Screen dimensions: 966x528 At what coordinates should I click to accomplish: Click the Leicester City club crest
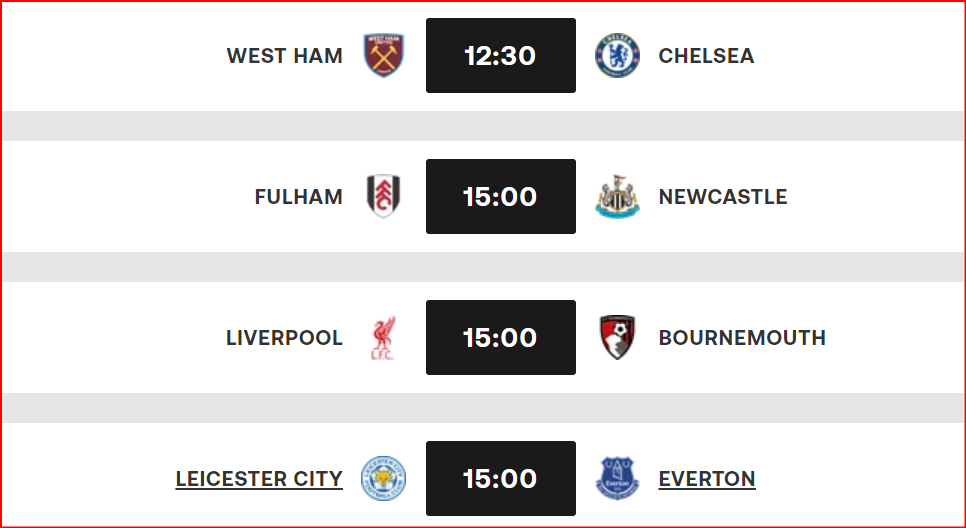384,479
